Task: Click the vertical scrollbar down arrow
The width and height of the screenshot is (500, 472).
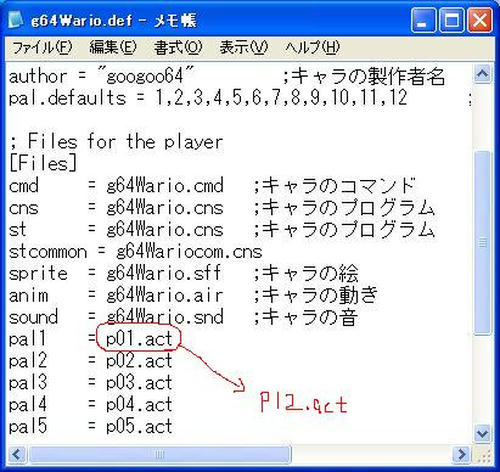Action: pos(482,433)
